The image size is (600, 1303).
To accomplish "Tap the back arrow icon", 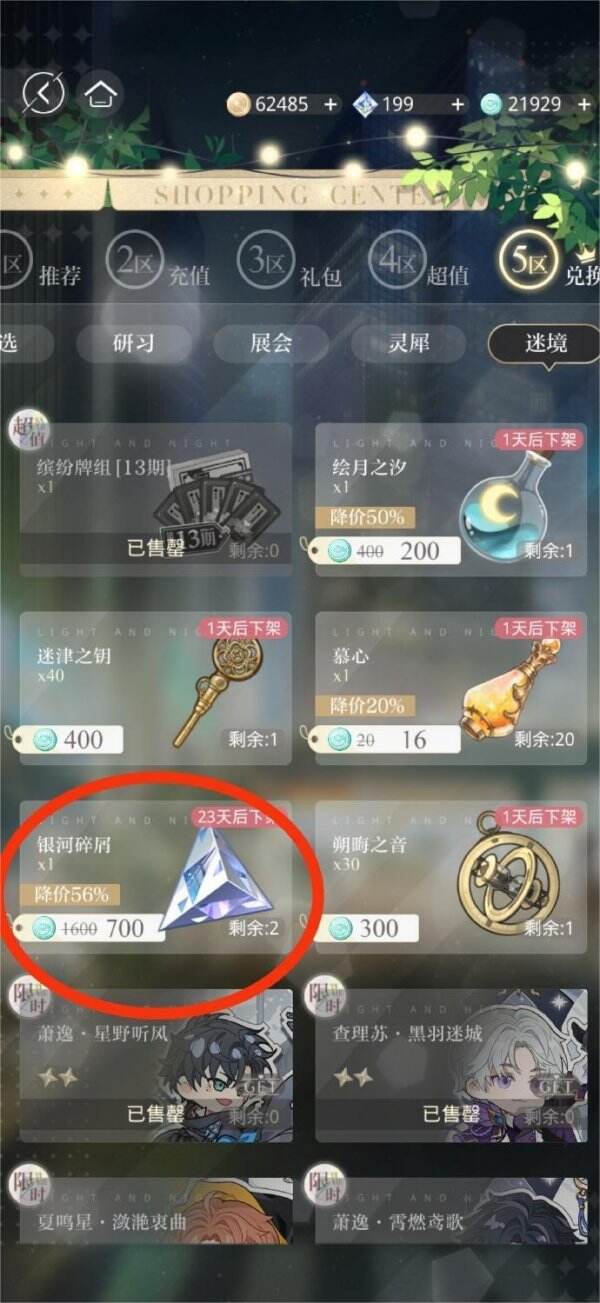I will point(43,94).
